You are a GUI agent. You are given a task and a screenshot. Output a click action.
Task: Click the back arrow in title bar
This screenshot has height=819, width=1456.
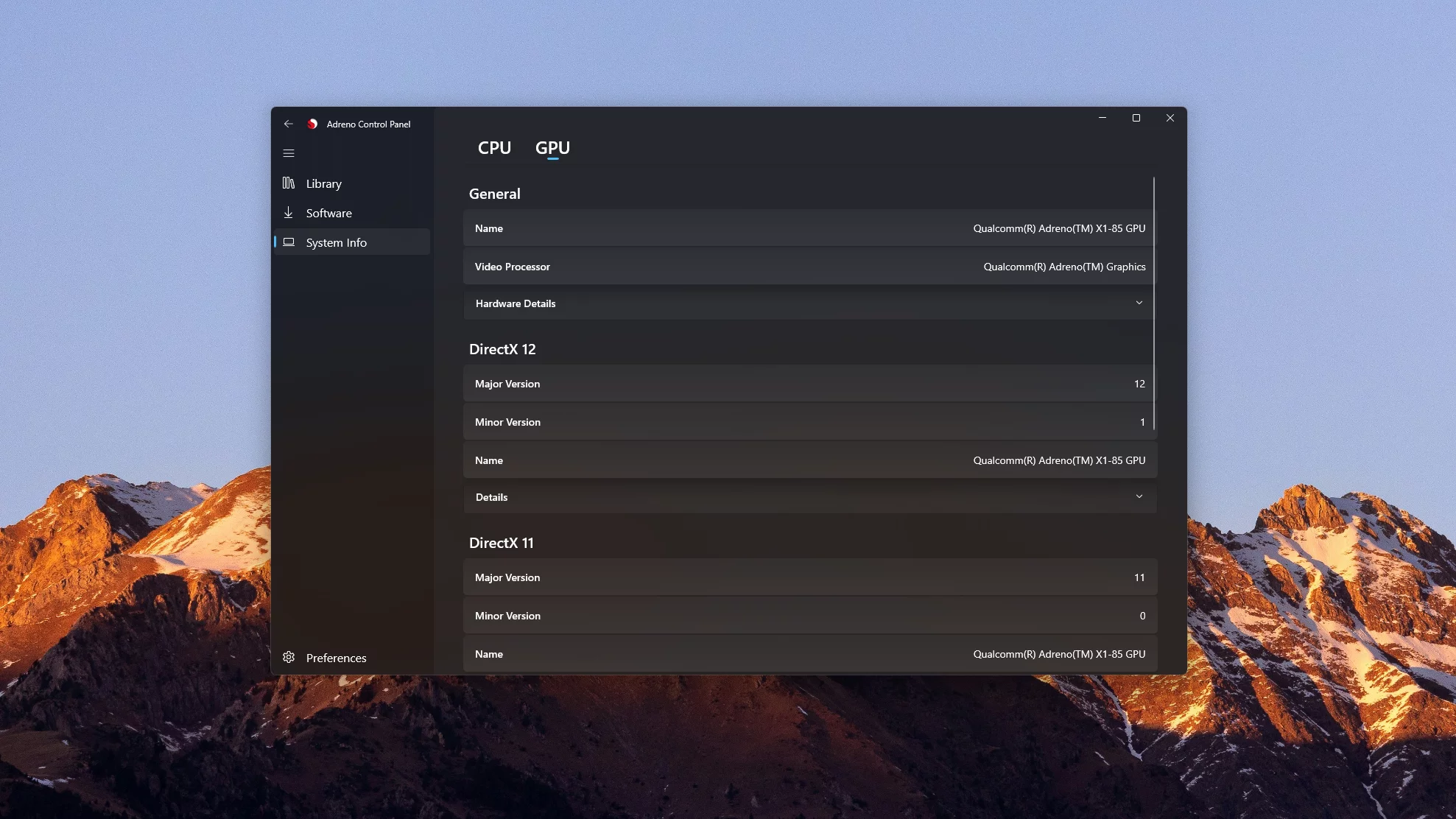tap(289, 124)
